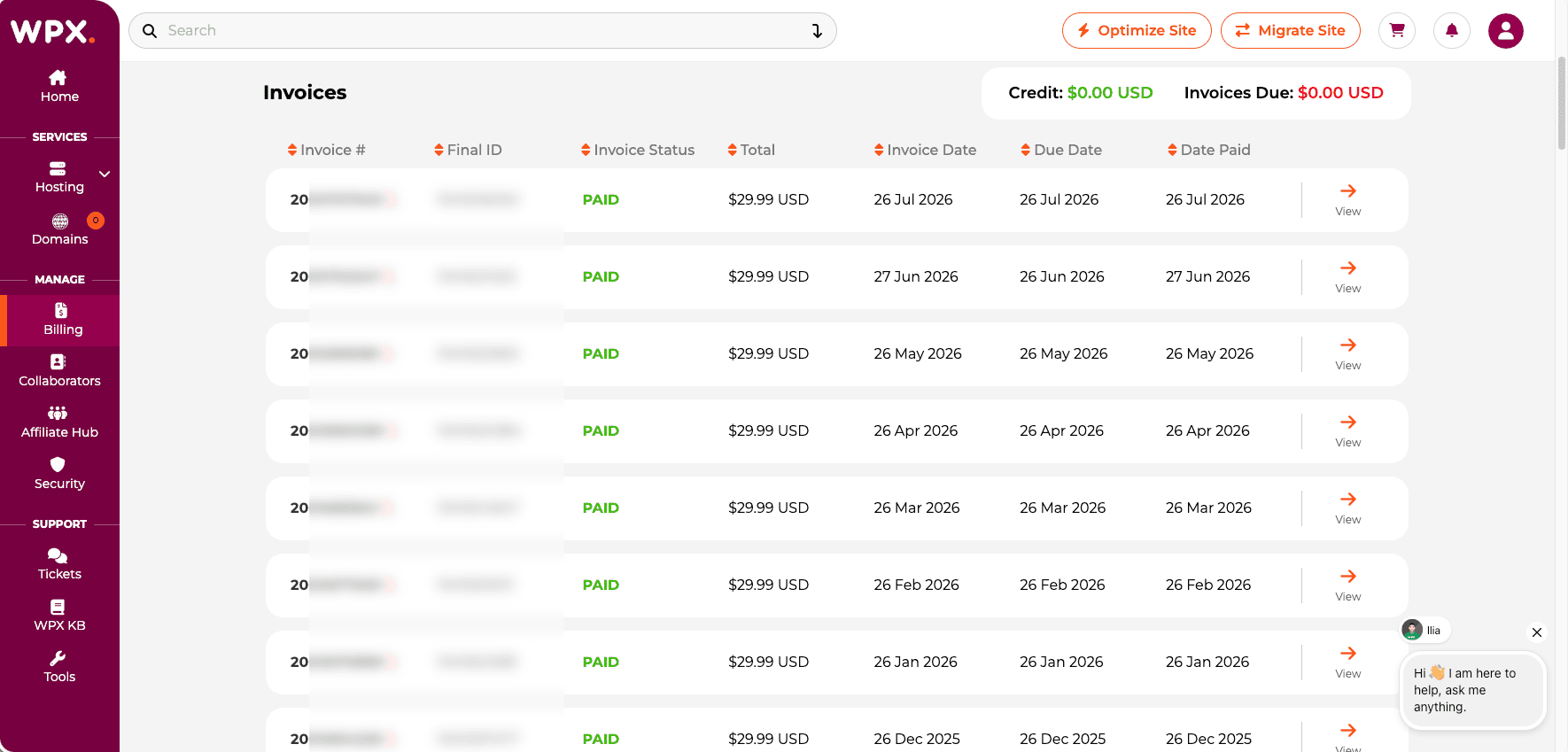View the 26 May 2026 invoice
The image size is (1568, 752).
(x=1348, y=354)
